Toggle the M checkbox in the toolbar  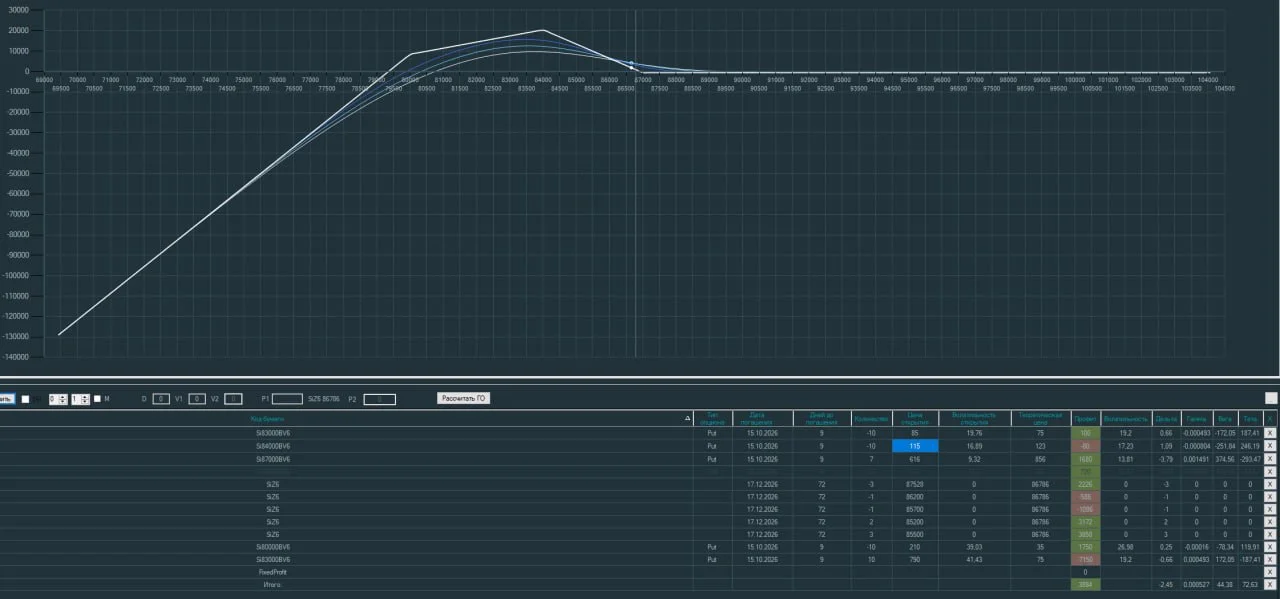coord(97,399)
